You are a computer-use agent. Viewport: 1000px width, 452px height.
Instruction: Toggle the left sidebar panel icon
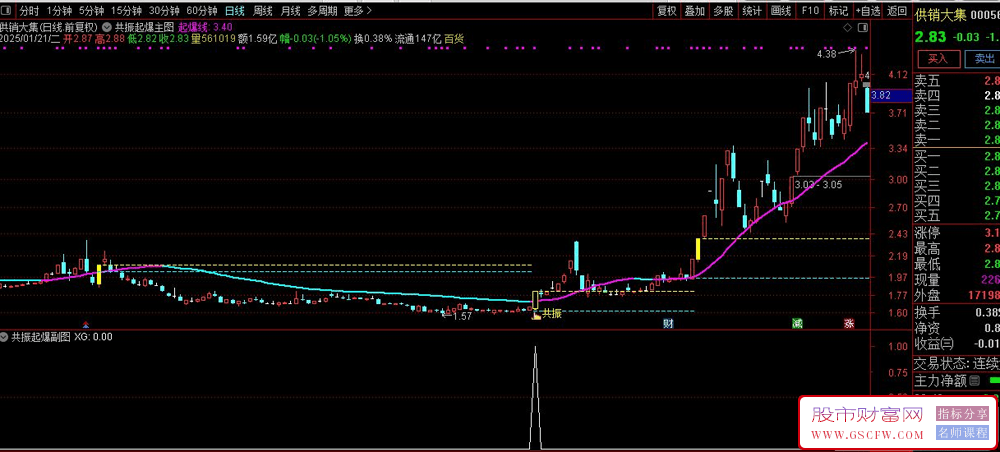(x=6, y=11)
